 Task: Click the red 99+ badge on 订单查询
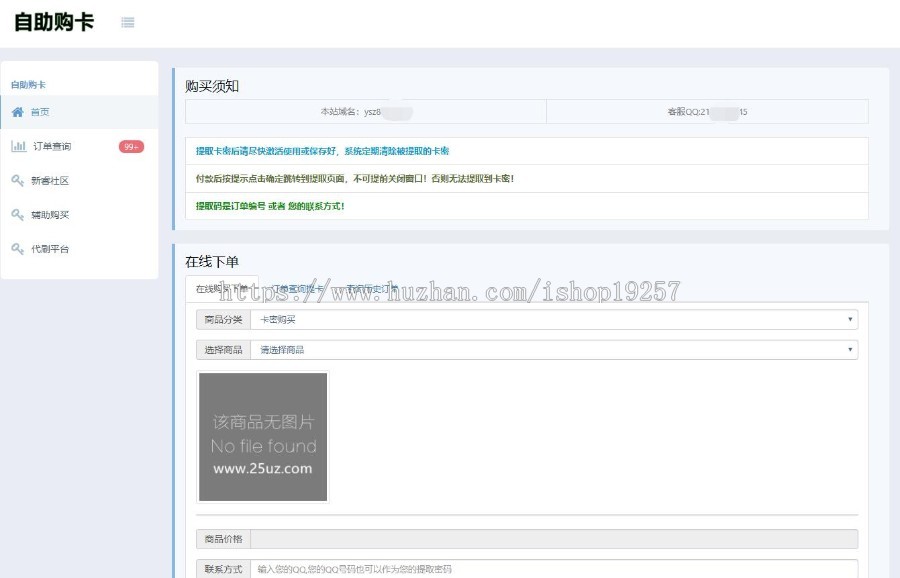pos(131,147)
